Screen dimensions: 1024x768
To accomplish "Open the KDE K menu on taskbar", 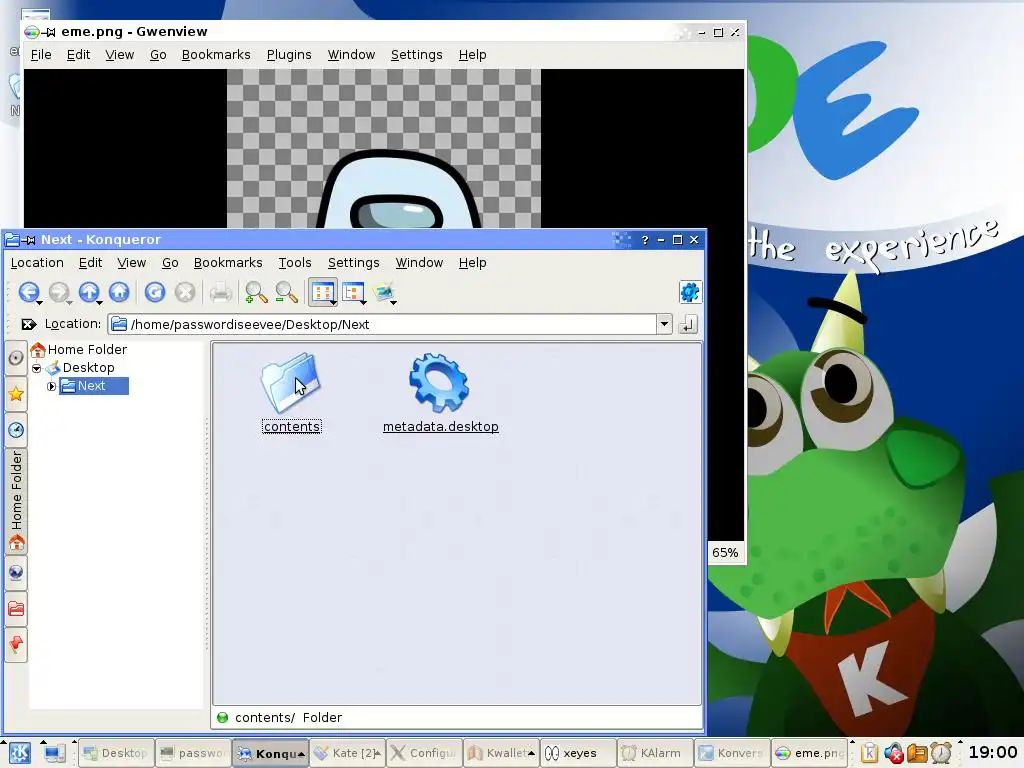I will coord(19,753).
